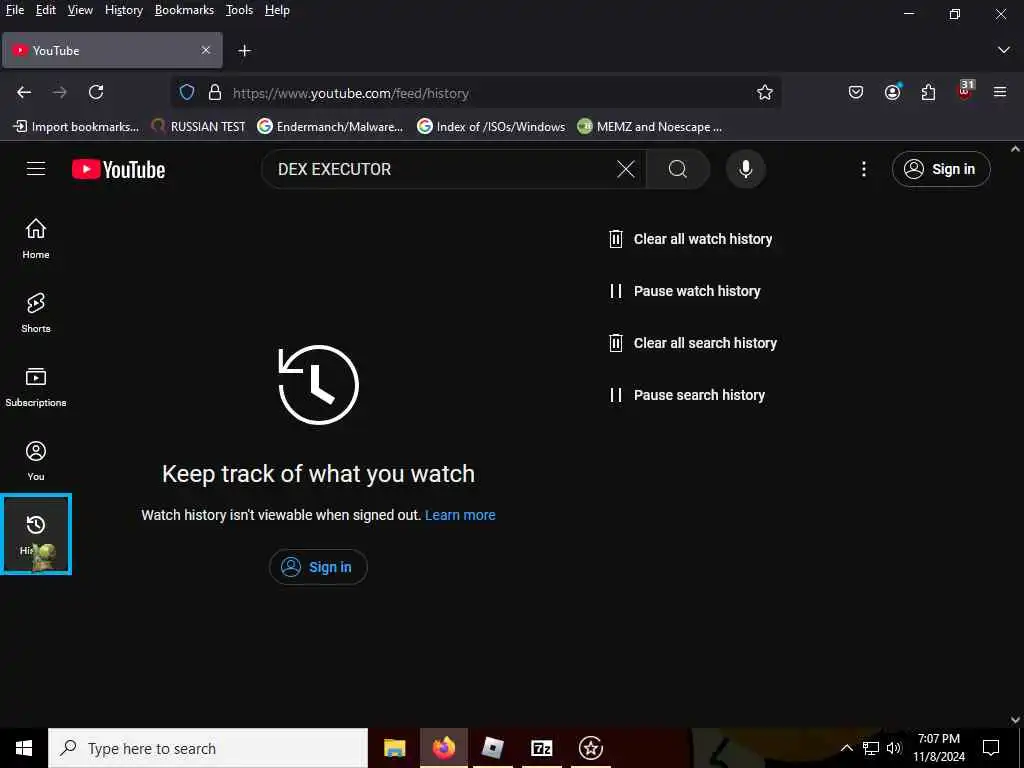Click page scrollbar down arrow
1024x768 pixels.
(x=1015, y=720)
